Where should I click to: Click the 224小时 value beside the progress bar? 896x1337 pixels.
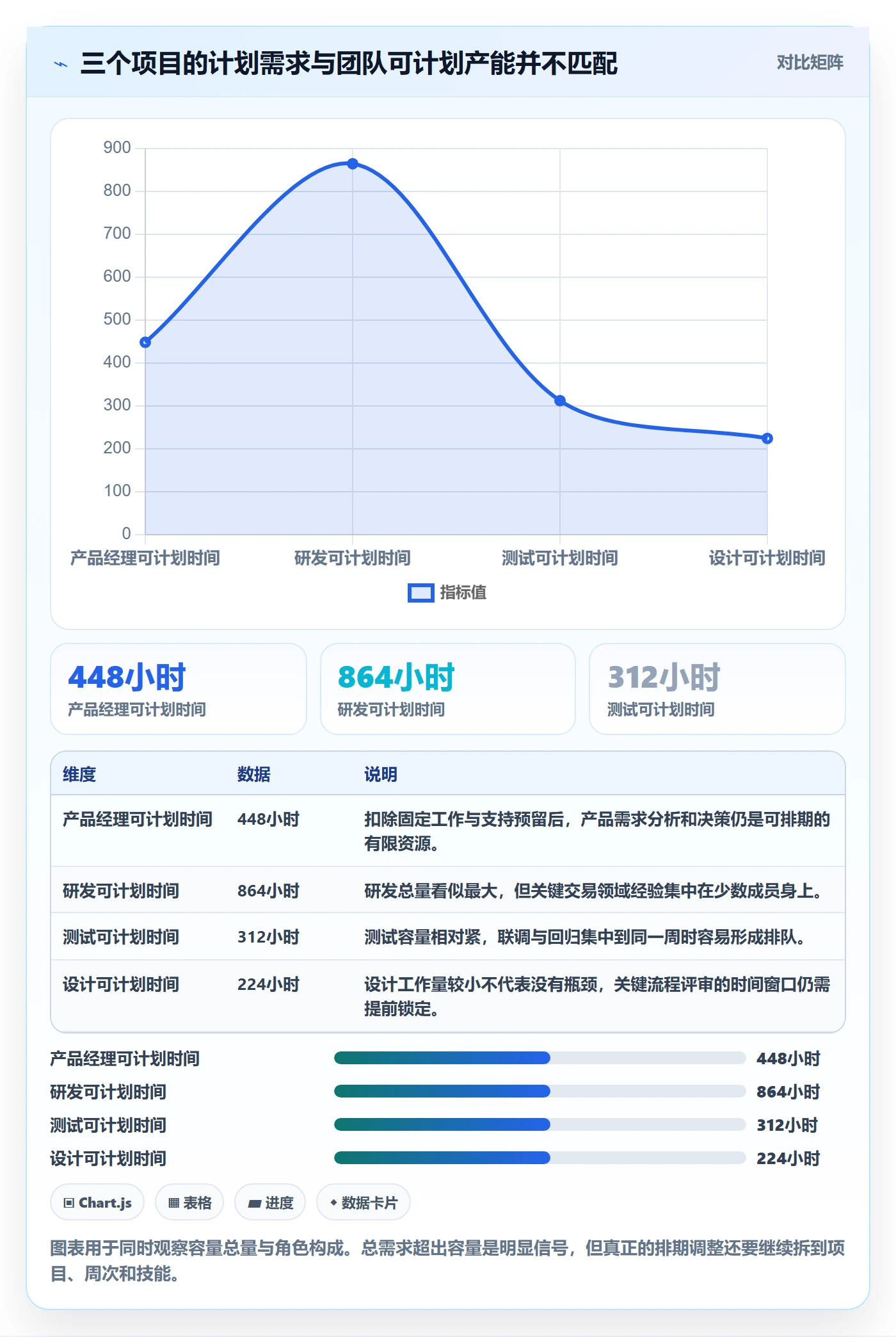pos(788,1158)
